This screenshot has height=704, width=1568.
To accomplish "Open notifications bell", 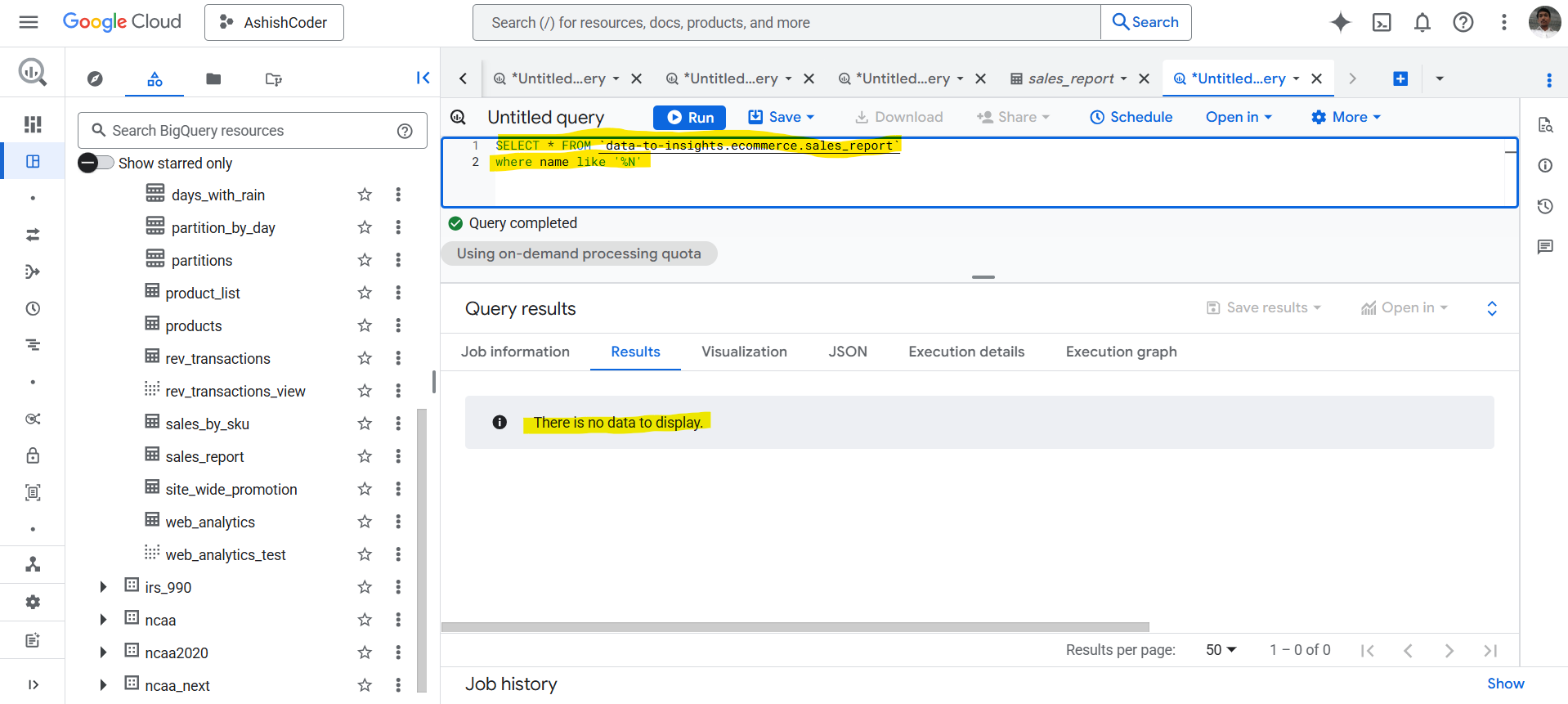I will [x=1422, y=22].
